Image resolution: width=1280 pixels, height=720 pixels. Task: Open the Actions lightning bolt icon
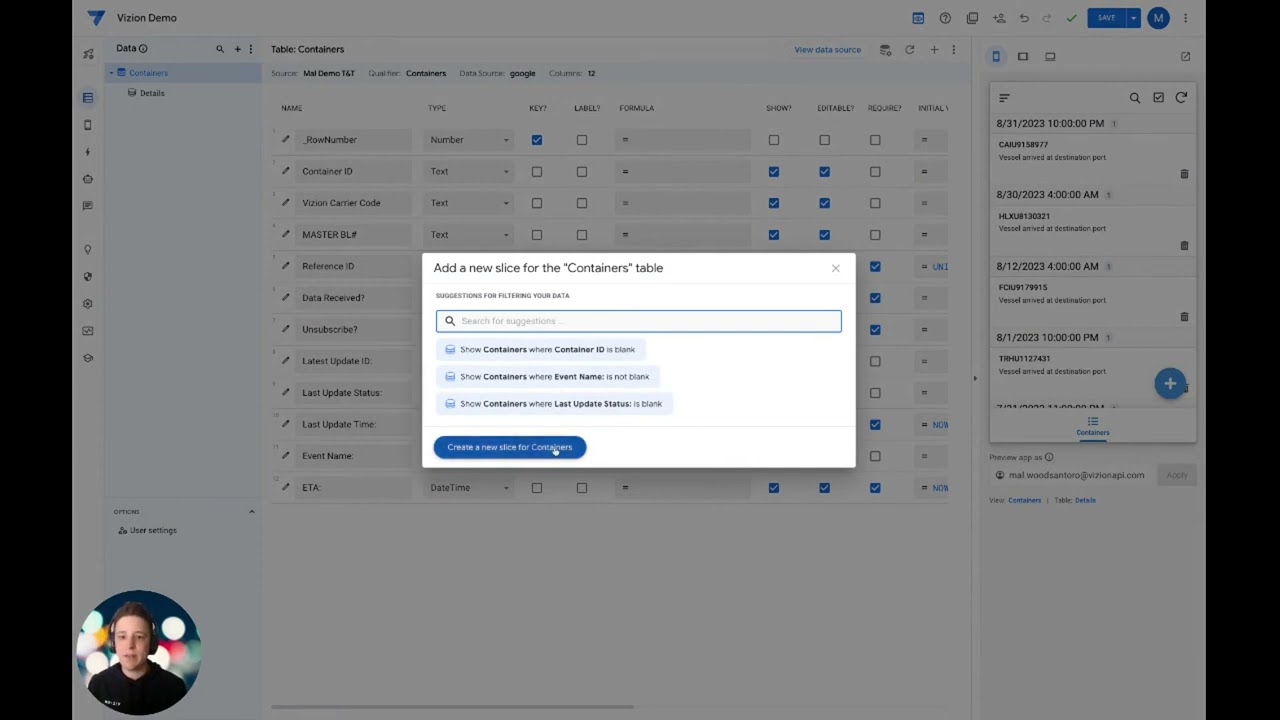(88, 152)
